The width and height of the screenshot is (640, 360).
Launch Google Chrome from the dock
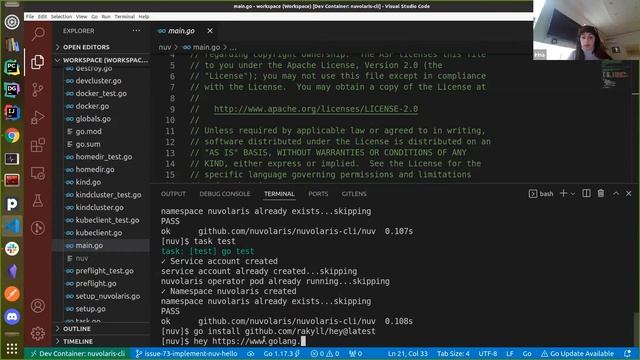(12, 136)
